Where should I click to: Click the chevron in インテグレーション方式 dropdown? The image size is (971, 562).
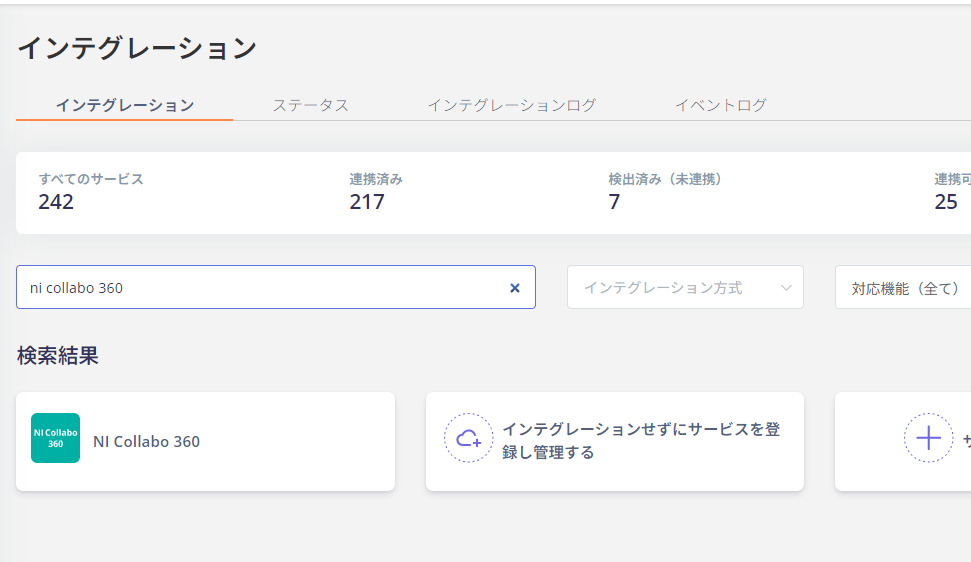point(786,288)
